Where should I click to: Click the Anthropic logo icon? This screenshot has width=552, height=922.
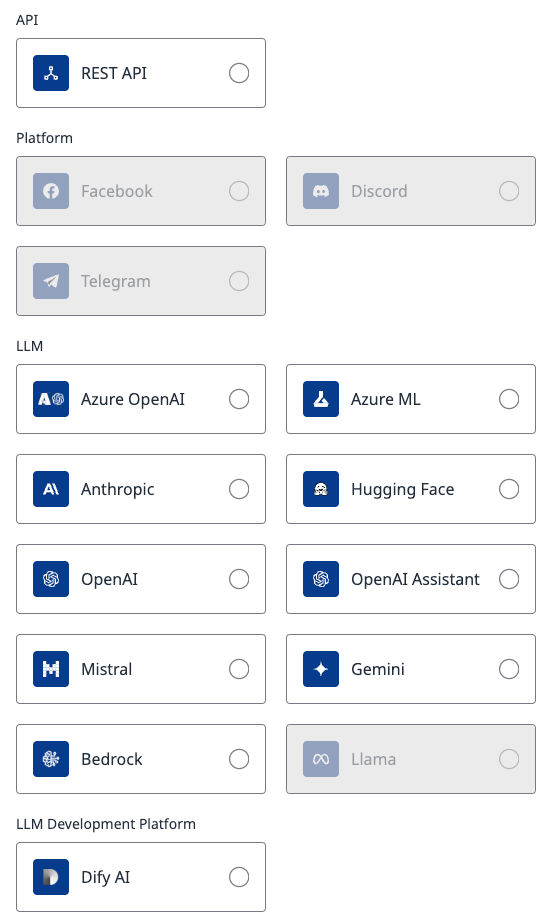(51, 489)
